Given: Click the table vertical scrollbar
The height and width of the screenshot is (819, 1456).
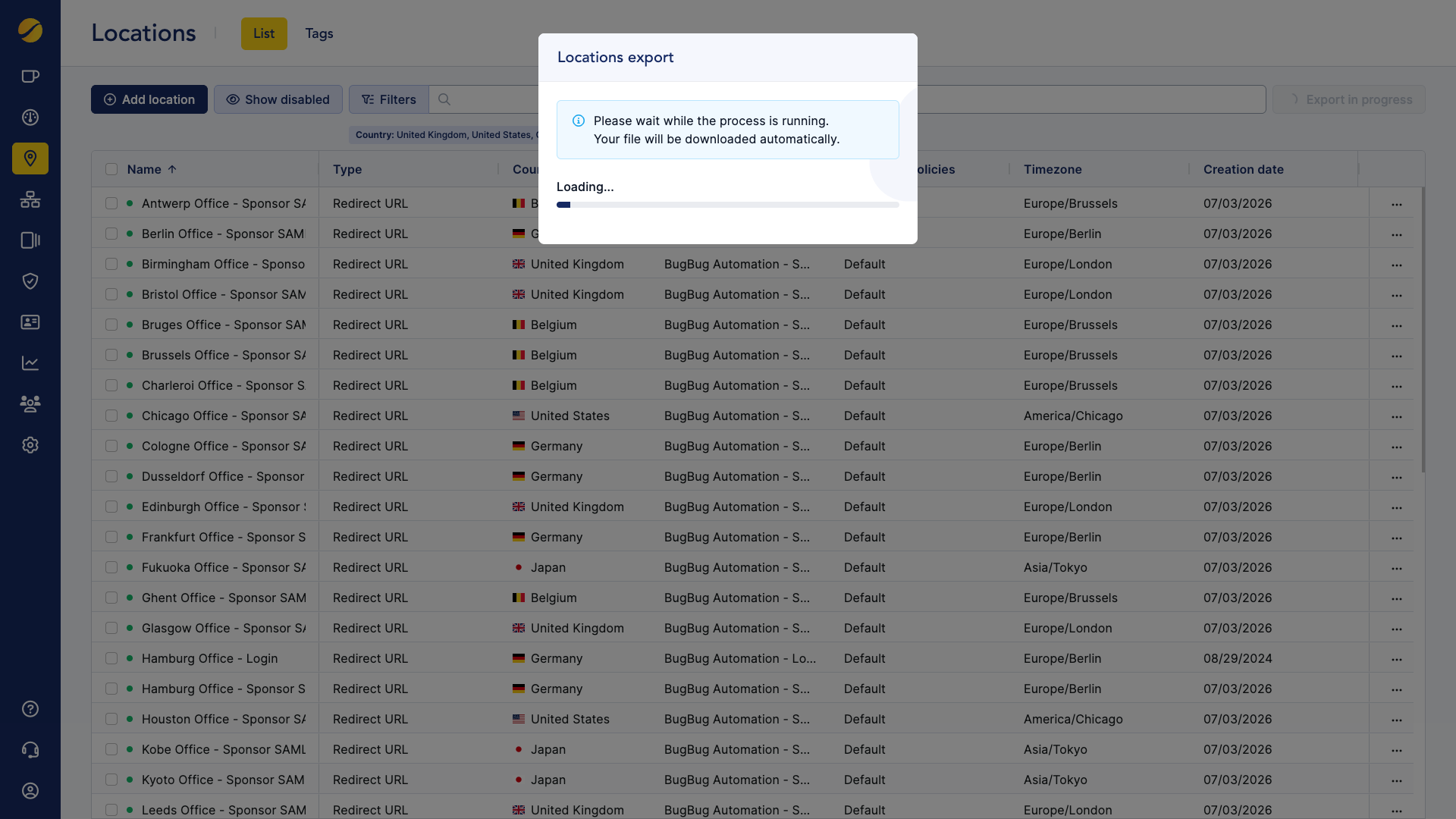Looking at the screenshot, I should [1423, 330].
